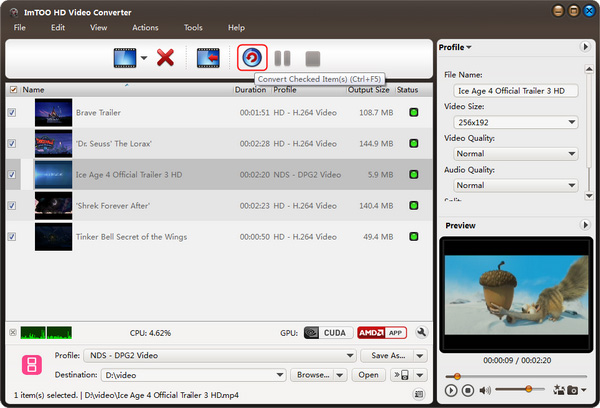600x408 pixels.
Task: Uncheck the Shrek Forever After checkbox
Action: coord(12,206)
